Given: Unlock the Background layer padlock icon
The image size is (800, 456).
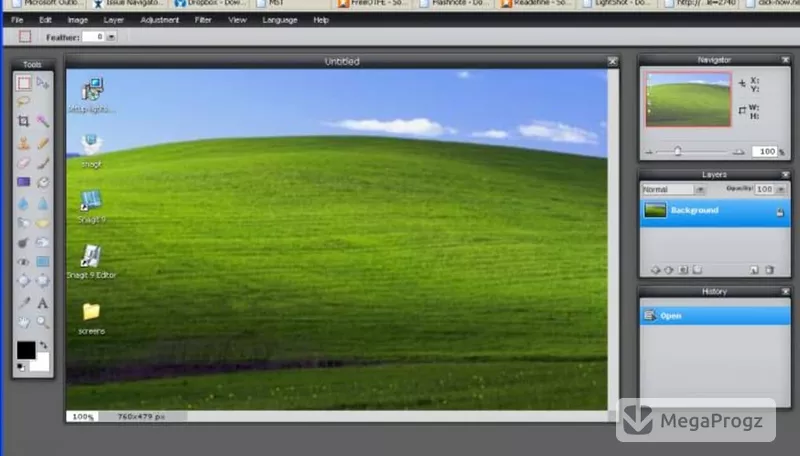Looking at the screenshot, I should click(780, 212).
